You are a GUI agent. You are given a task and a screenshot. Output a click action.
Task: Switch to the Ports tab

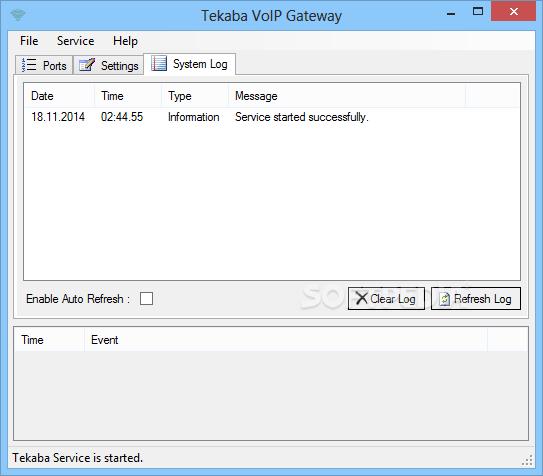(44, 65)
